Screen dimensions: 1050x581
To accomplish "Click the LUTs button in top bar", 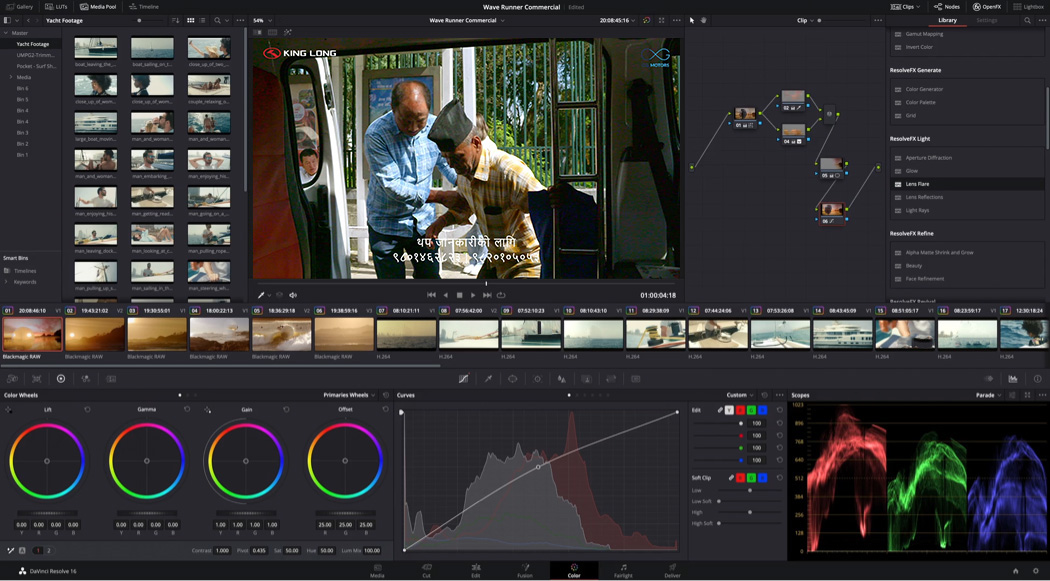I will [57, 6].
